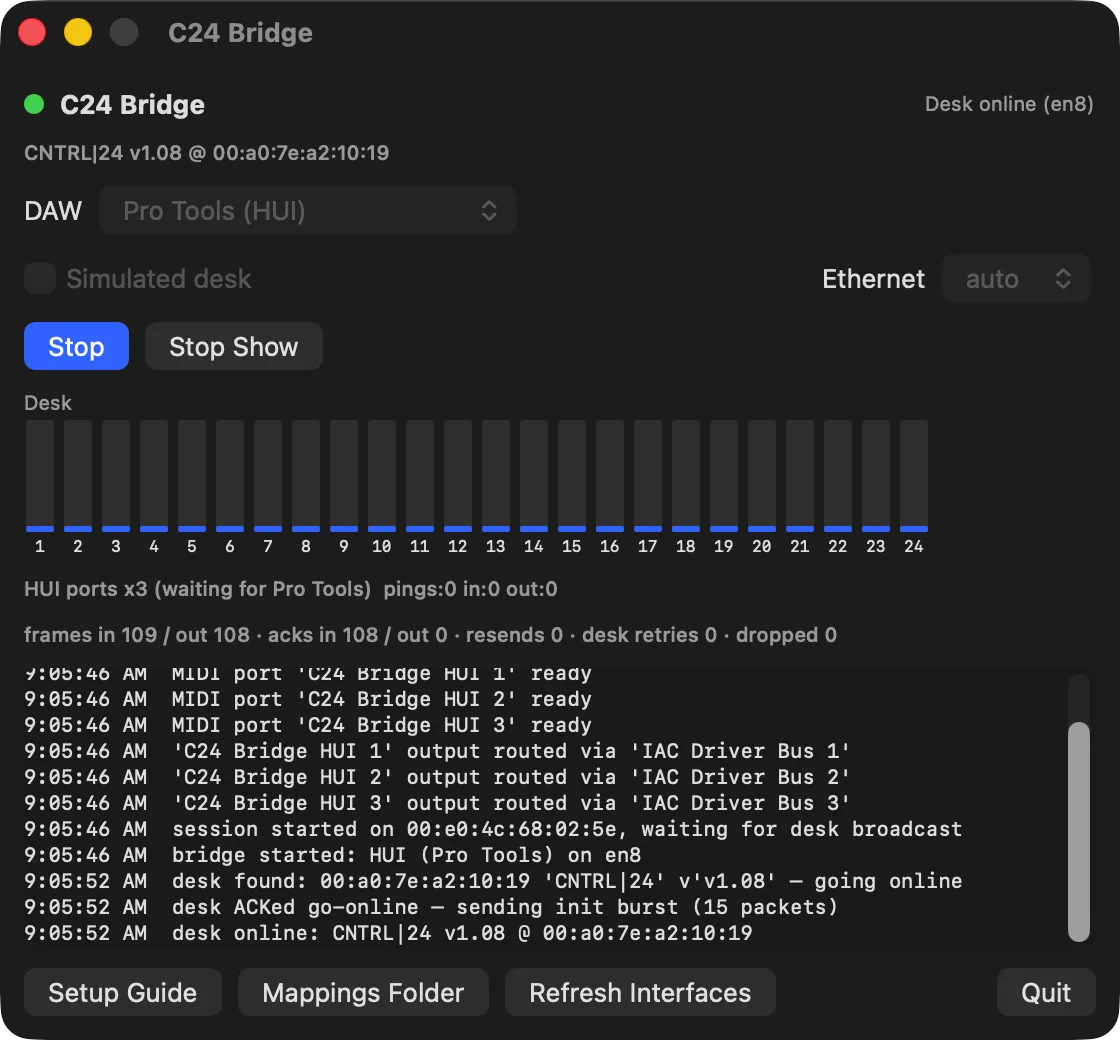Click log line 'bridge started: HUI (Pro Tools) on en8'
Screen dimensions: 1120x1040
pyautogui.click(x=333, y=855)
